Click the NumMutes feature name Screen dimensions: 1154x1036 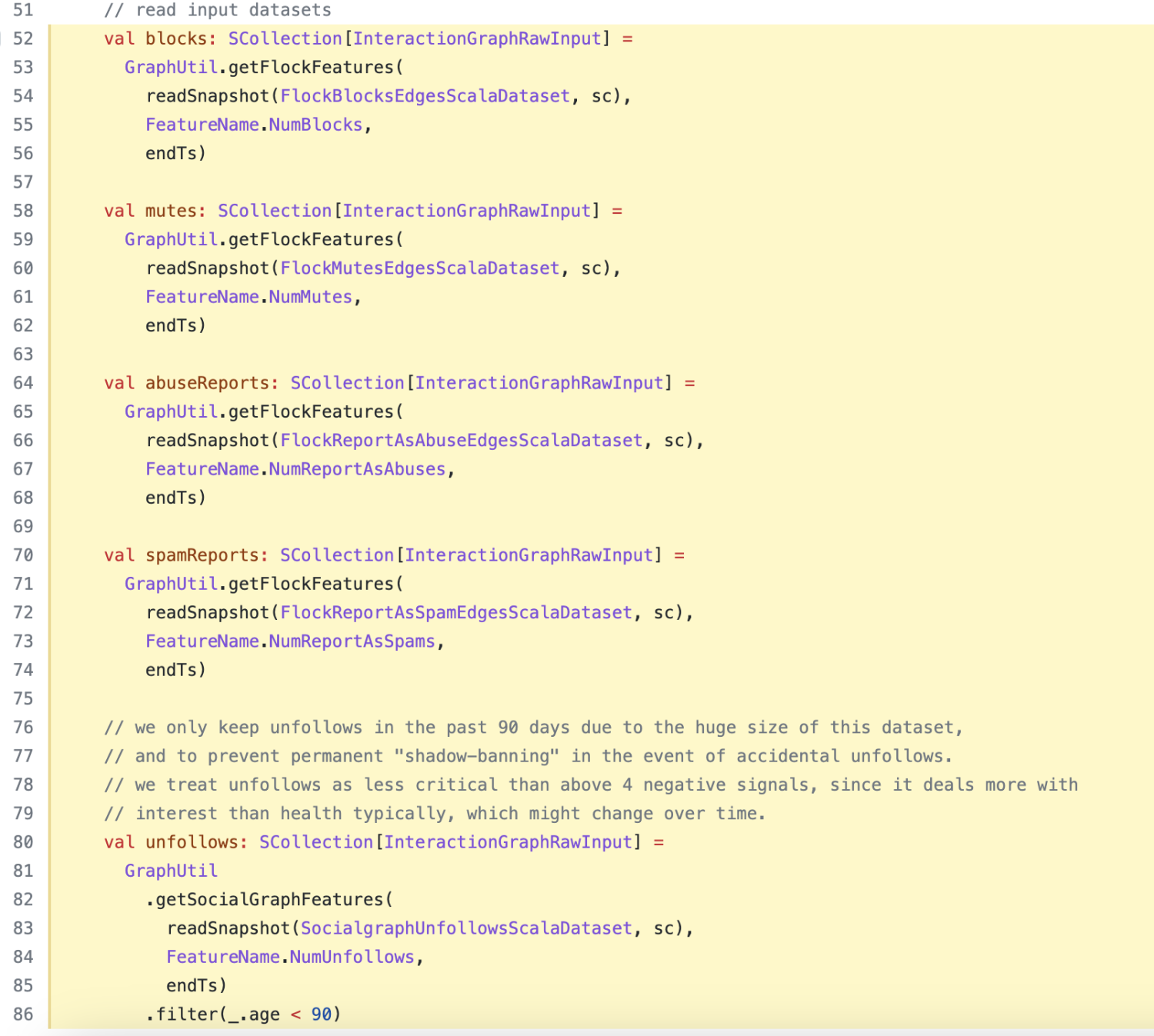point(310,298)
